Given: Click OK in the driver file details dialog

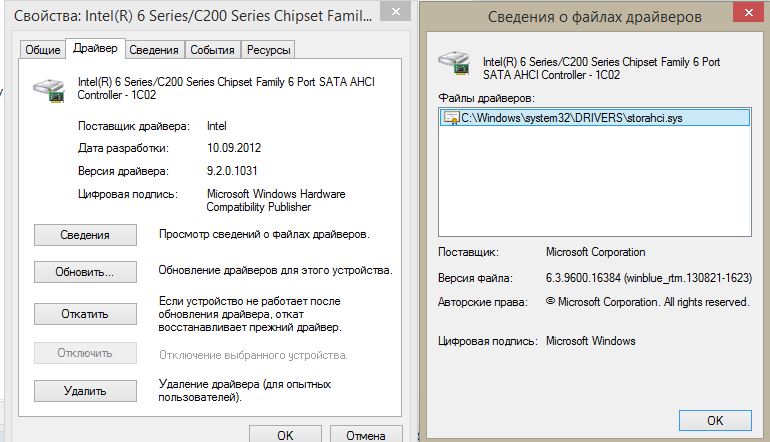Looking at the screenshot, I should (x=714, y=420).
